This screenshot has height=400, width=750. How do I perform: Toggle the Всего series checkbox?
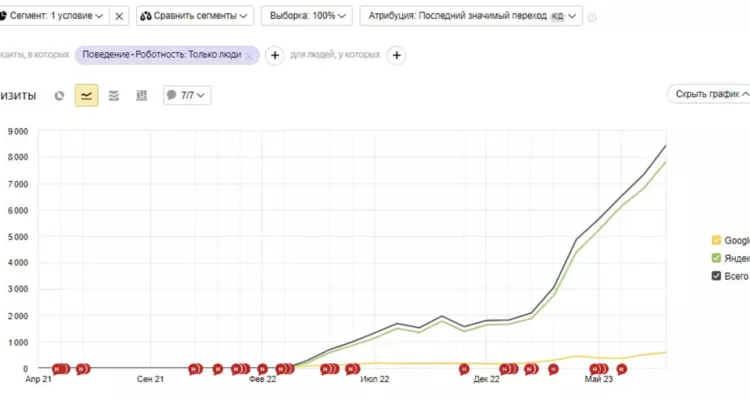pos(716,276)
